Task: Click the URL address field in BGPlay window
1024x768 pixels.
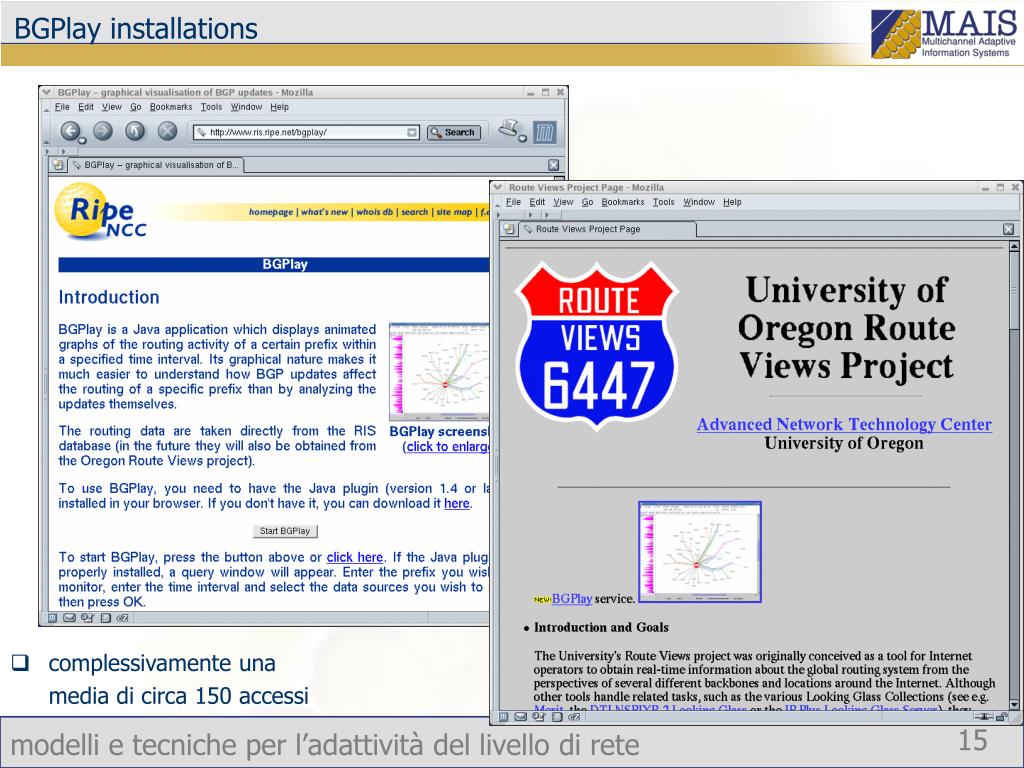Action: [306, 133]
